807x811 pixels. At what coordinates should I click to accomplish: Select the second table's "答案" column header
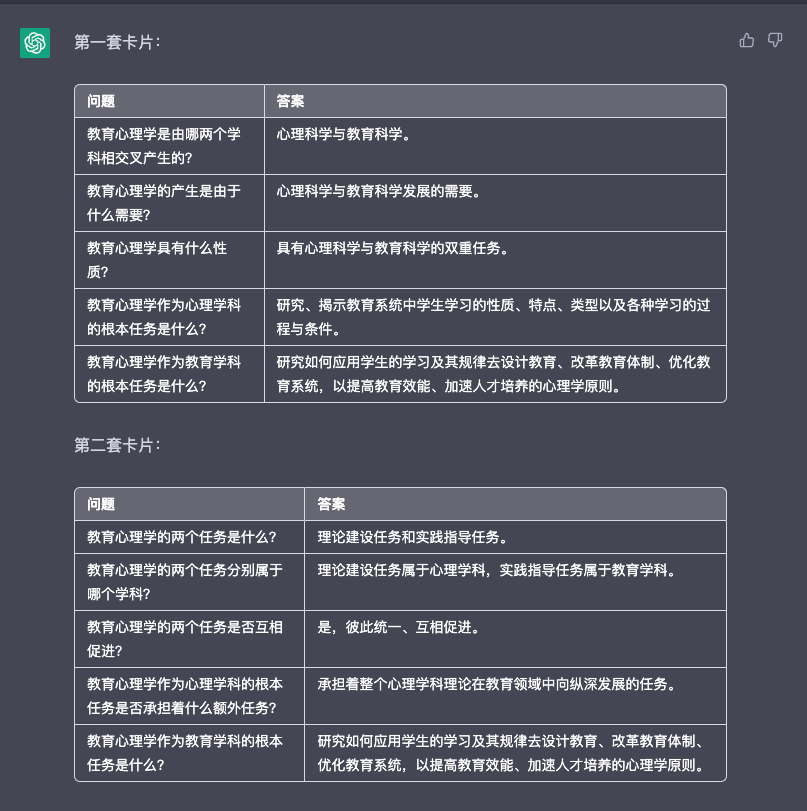pyautogui.click(x=332, y=504)
